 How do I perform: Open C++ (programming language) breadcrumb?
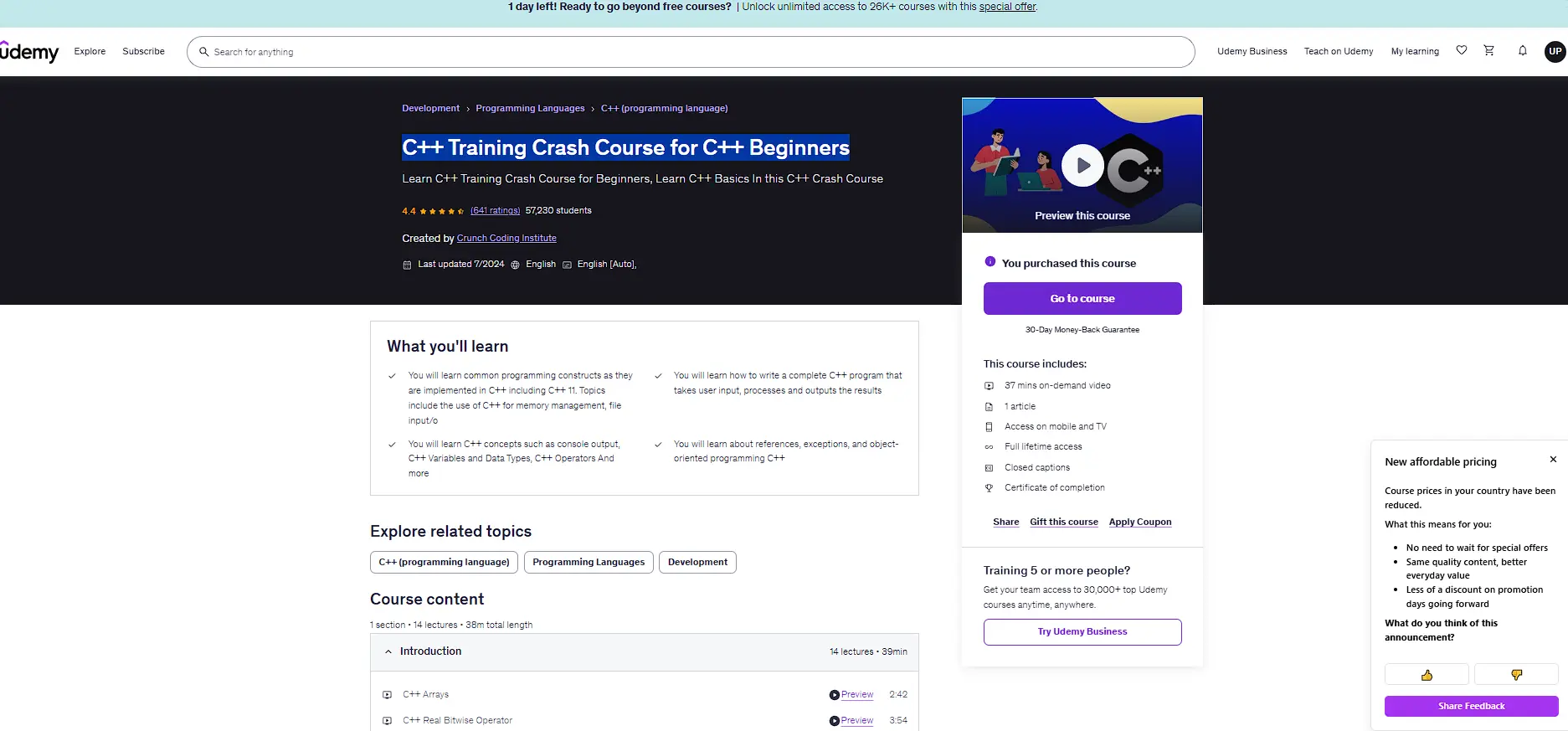[664, 108]
